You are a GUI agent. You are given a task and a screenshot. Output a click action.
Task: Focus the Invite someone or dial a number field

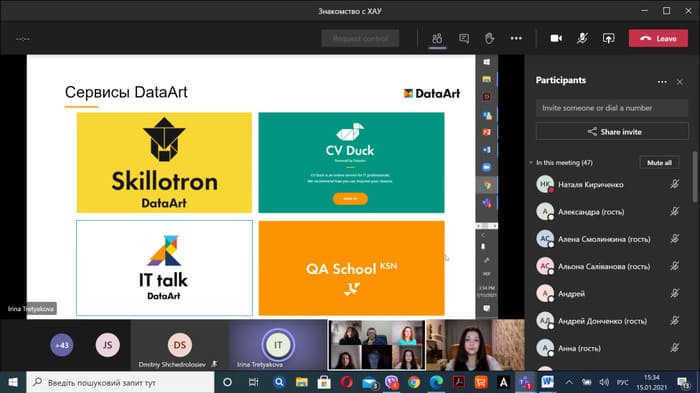(x=612, y=108)
